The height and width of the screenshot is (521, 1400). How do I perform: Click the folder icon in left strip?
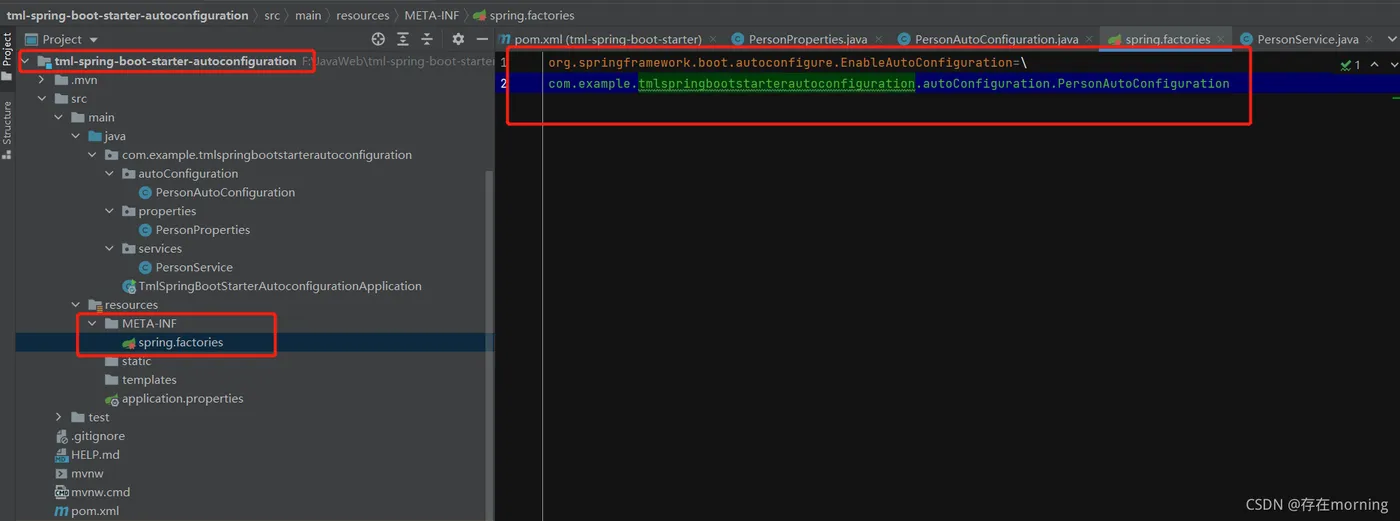7,77
